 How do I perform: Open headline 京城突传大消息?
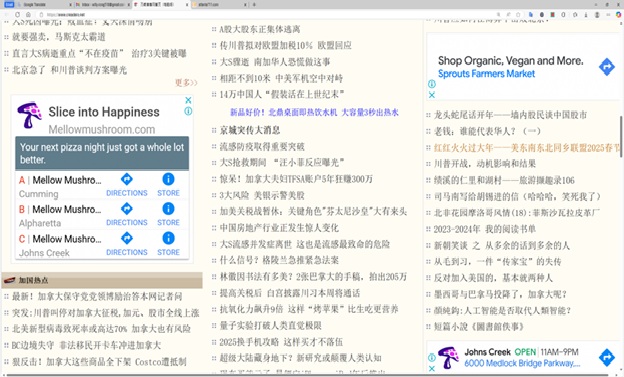tap(250, 130)
